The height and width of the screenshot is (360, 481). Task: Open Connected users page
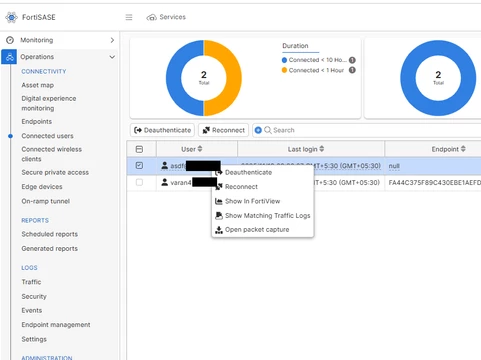[47, 136]
